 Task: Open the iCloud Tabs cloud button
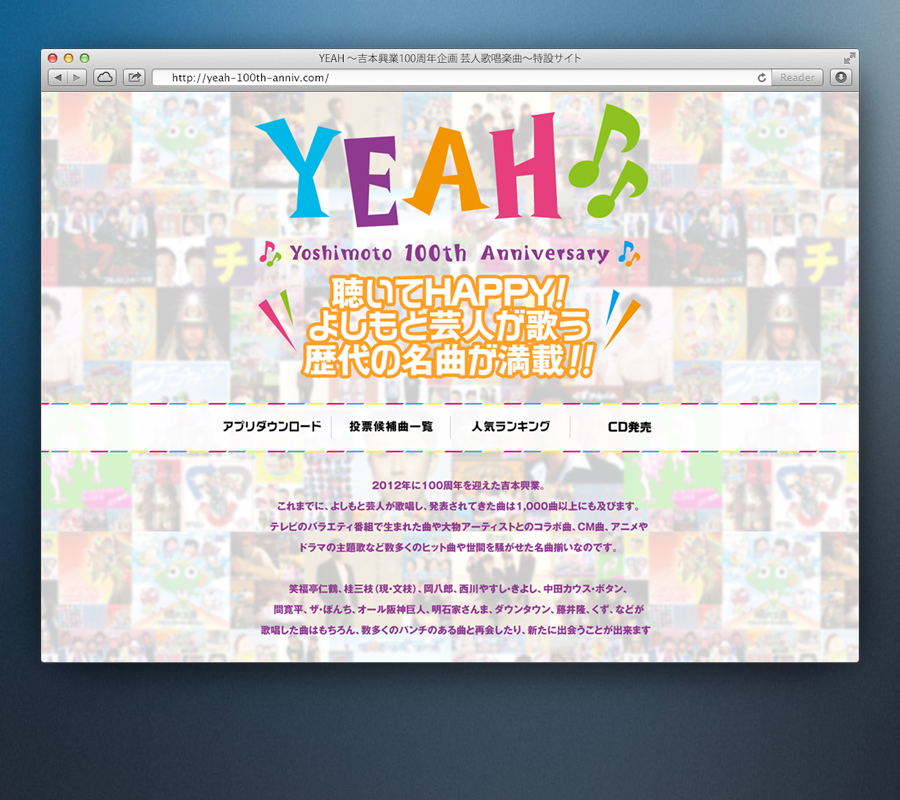(x=105, y=77)
